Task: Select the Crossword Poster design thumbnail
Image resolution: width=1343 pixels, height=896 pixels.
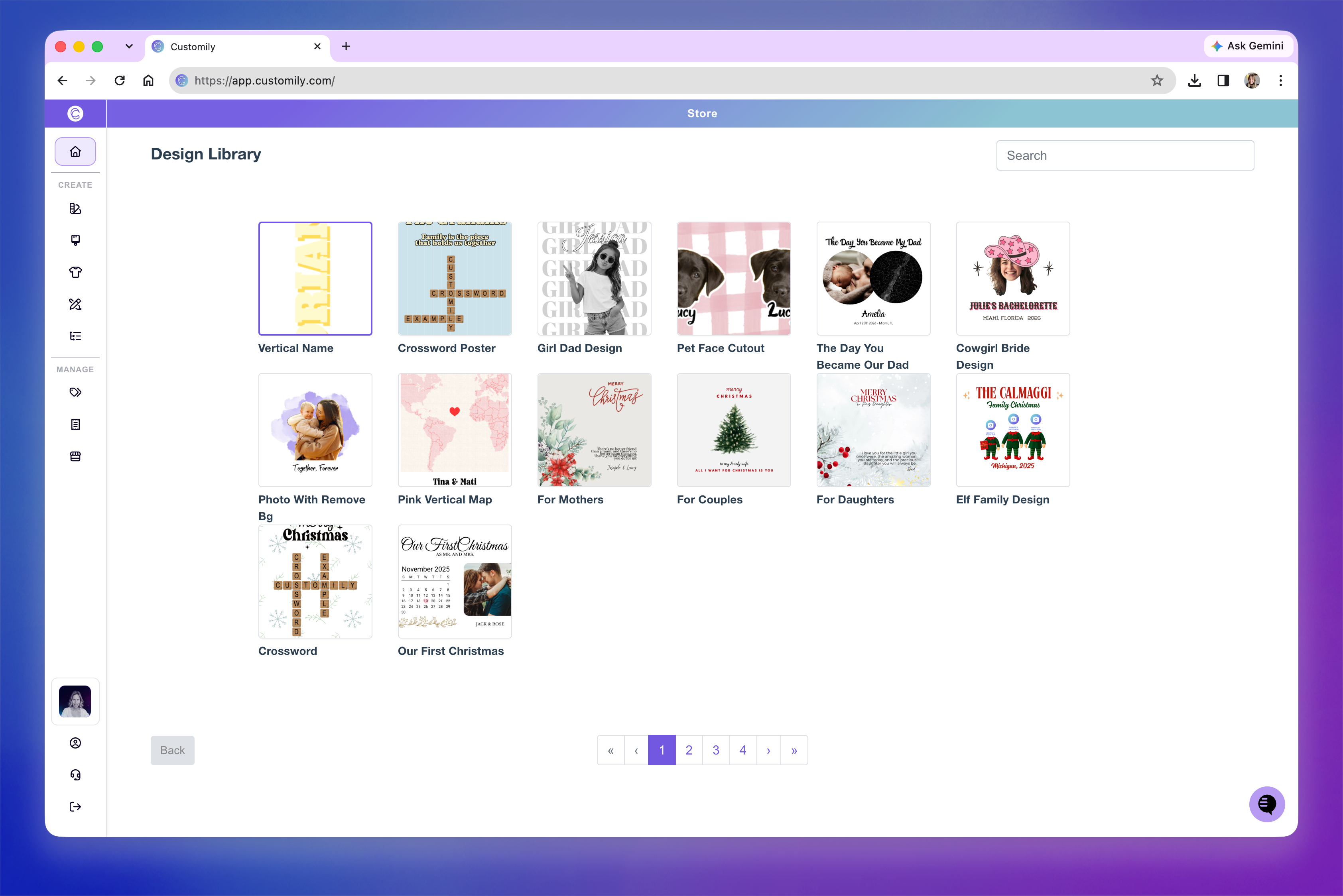Action: [x=455, y=278]
